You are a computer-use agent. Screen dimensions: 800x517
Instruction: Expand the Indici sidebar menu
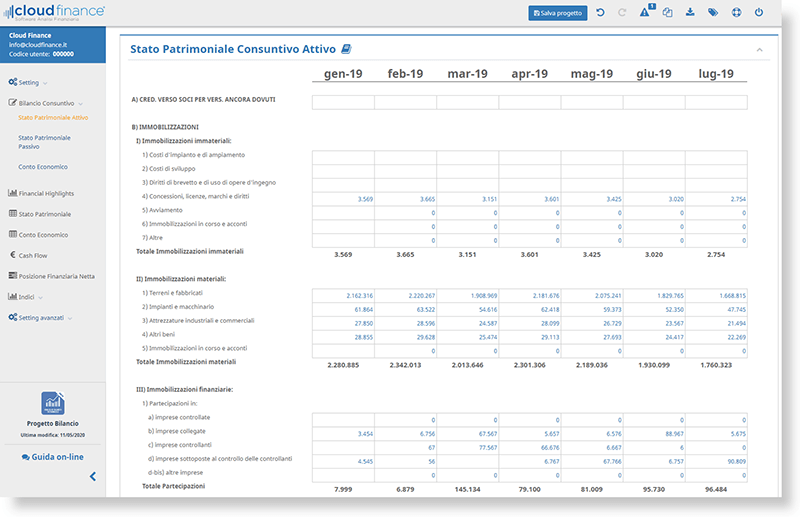26,297
